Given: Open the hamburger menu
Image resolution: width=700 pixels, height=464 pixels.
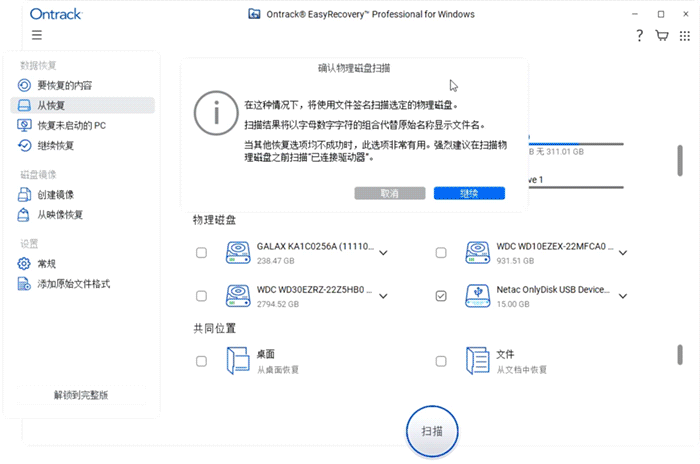Looking at the screenshot, I should tap(37, 35).
